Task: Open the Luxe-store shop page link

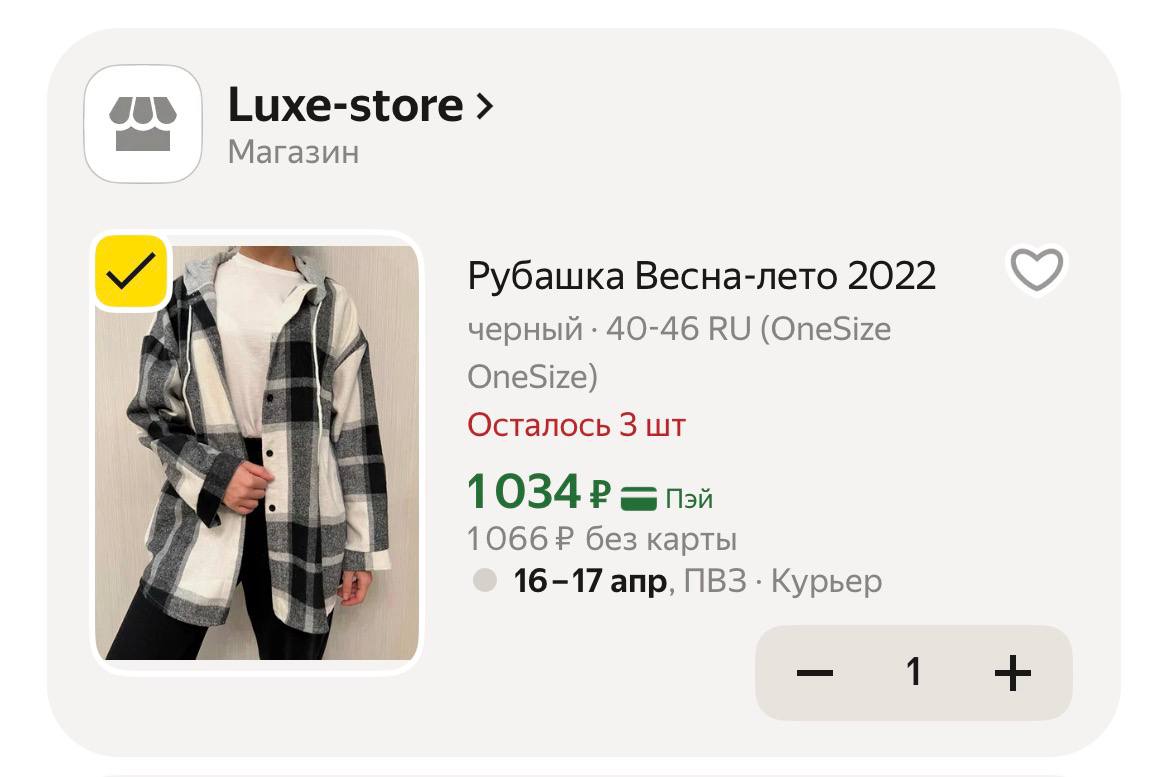Action: 345,106
